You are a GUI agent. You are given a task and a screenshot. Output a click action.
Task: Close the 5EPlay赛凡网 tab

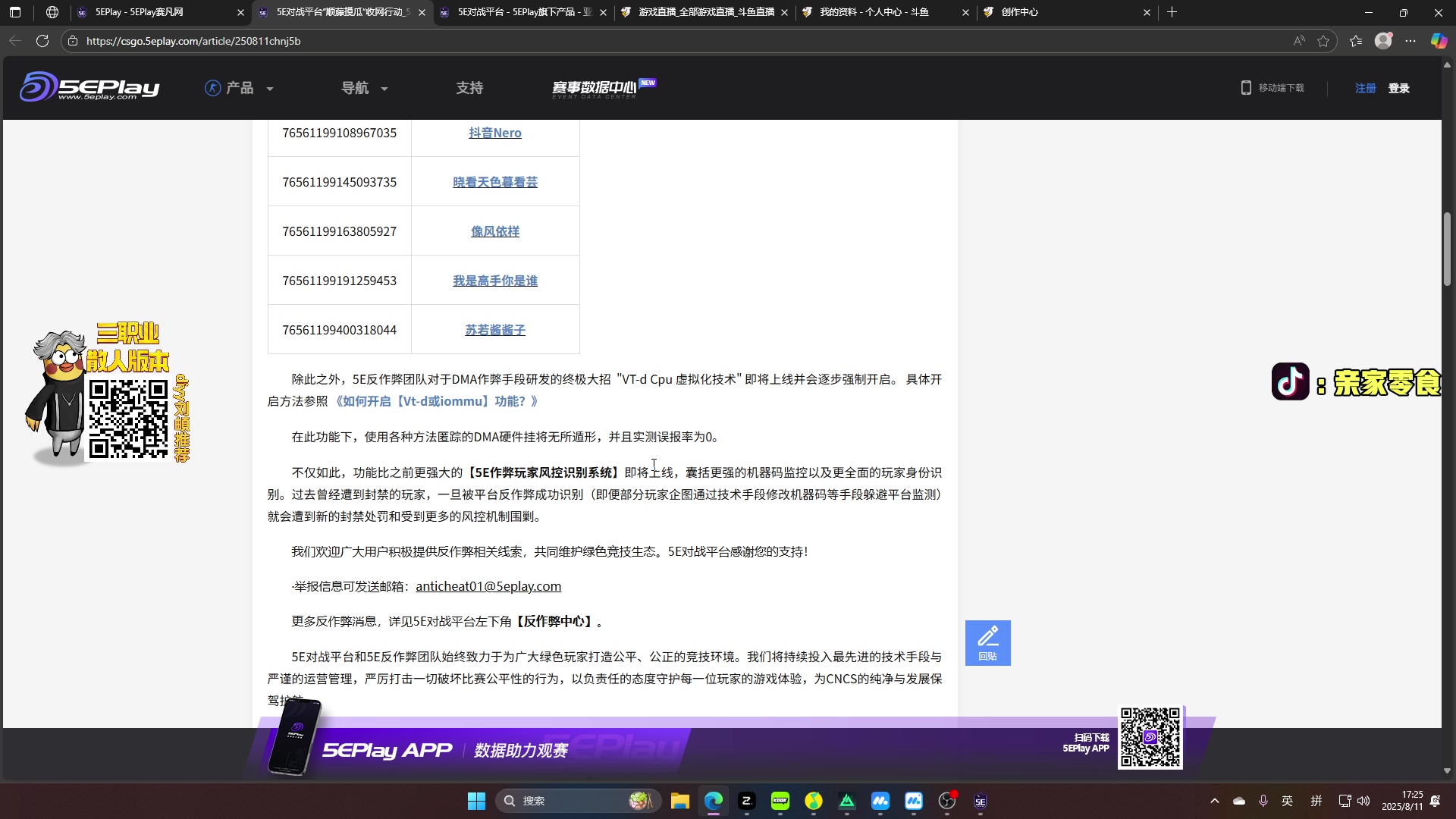click(240, 12)
